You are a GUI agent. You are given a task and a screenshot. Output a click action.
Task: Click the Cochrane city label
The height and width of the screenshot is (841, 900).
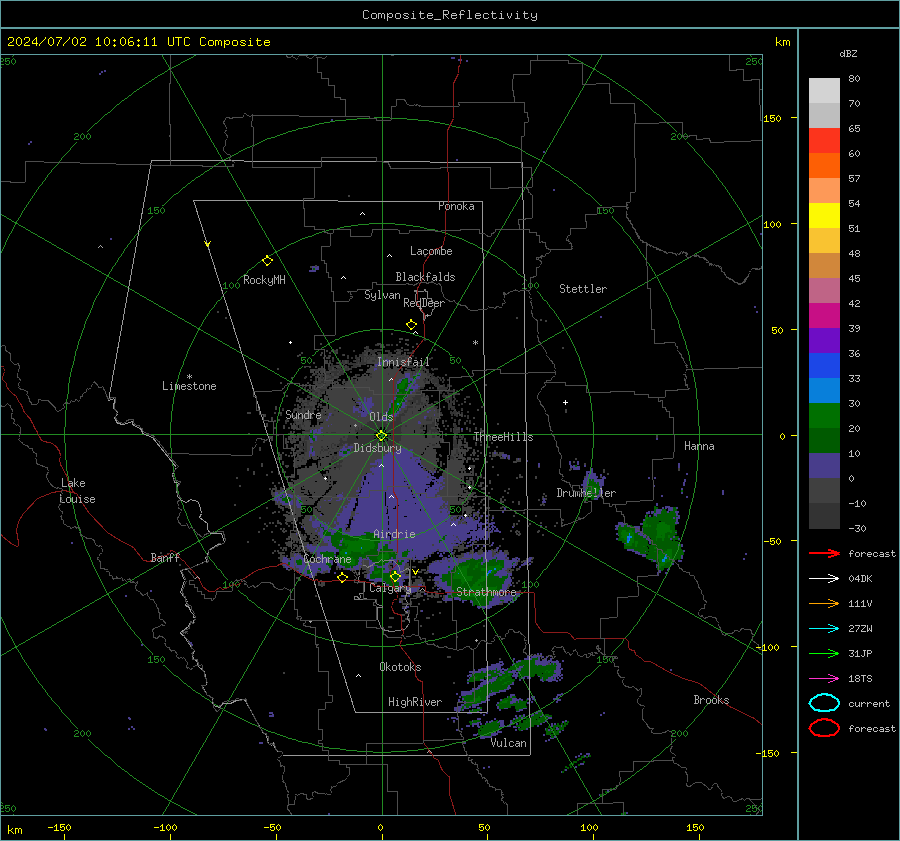tap(327, 559)
